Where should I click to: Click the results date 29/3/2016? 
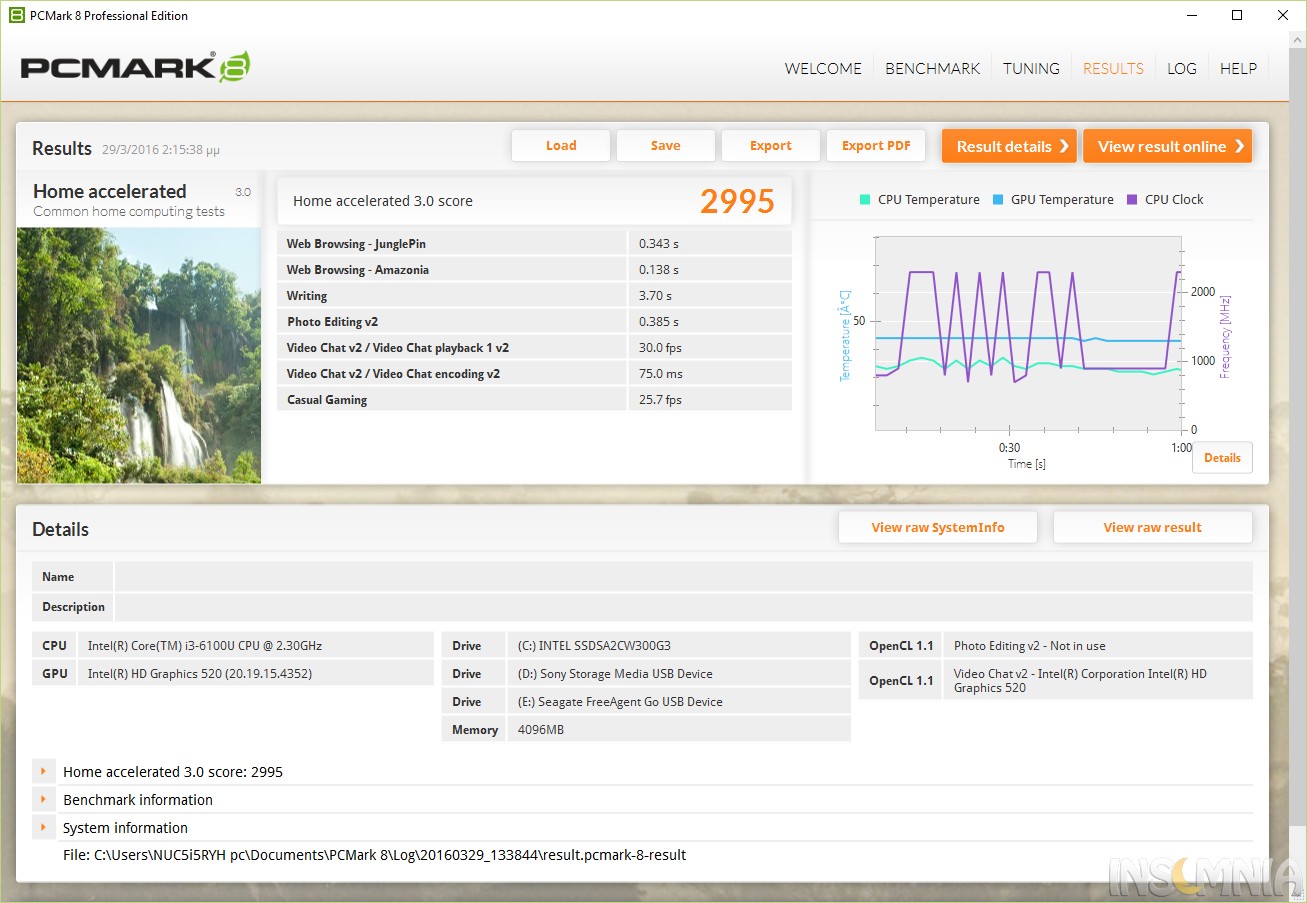[161, 150]
